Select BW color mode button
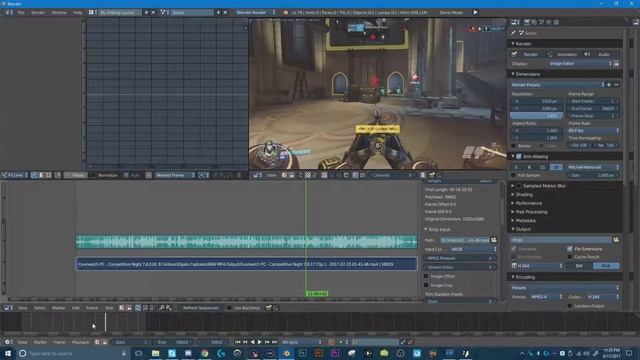Screen dimensions: 640x360 pos(579,266)
